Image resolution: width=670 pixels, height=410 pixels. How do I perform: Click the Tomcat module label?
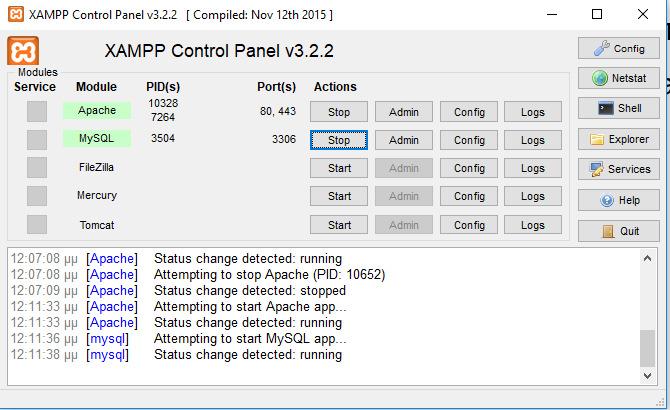[x=97, y=225]
